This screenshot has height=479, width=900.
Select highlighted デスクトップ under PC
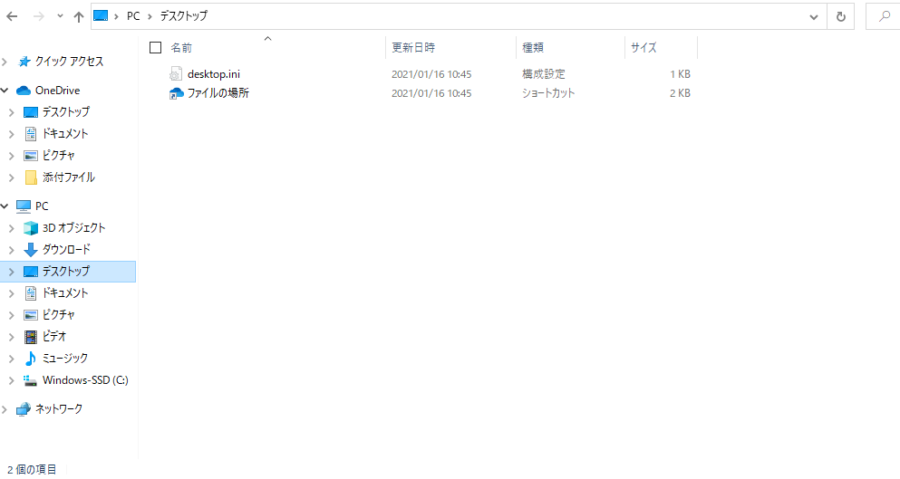68,271
